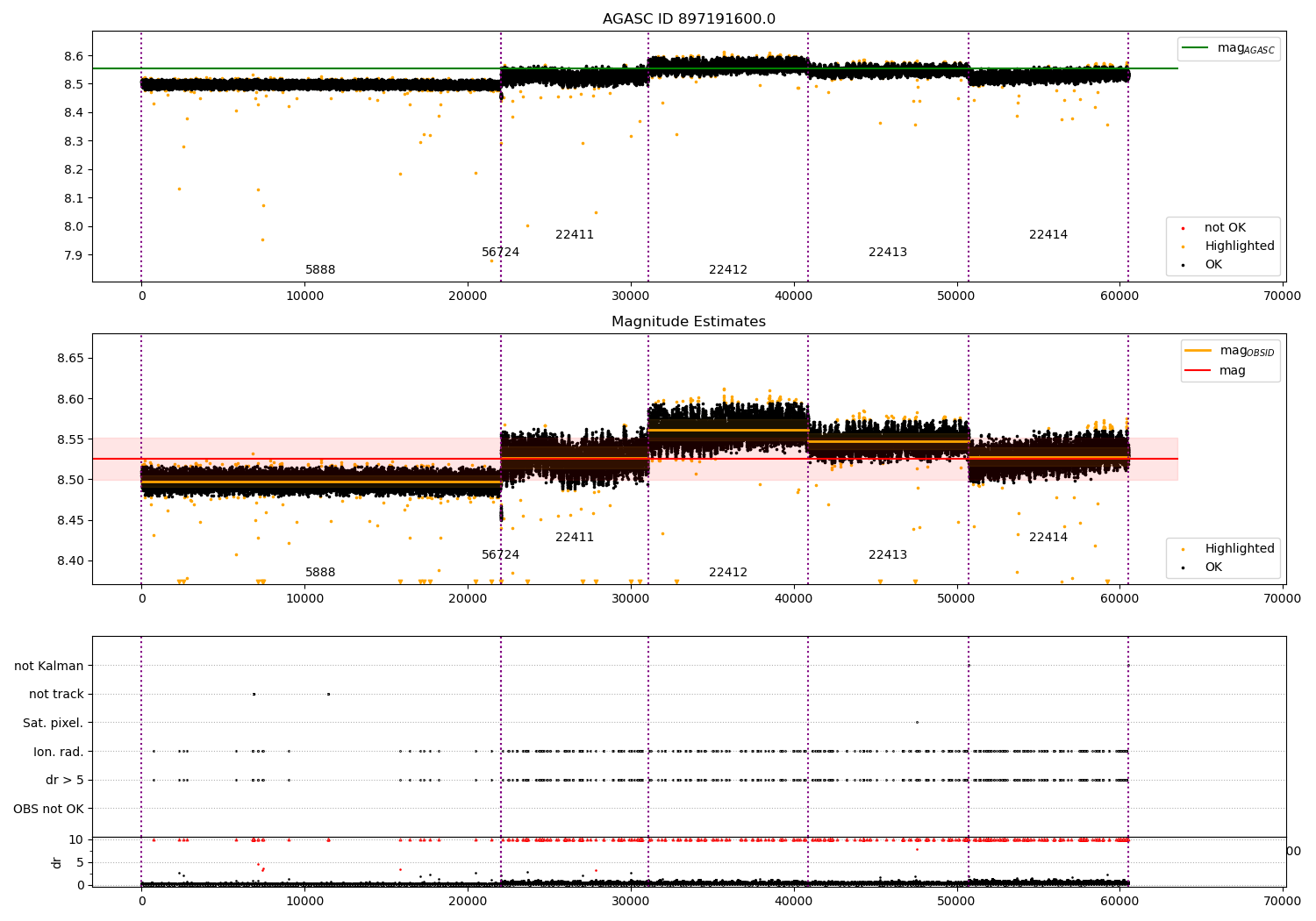Click the title "AGASC ID 897191600.0"
The image size is (1316, 921).
[689, 19]
